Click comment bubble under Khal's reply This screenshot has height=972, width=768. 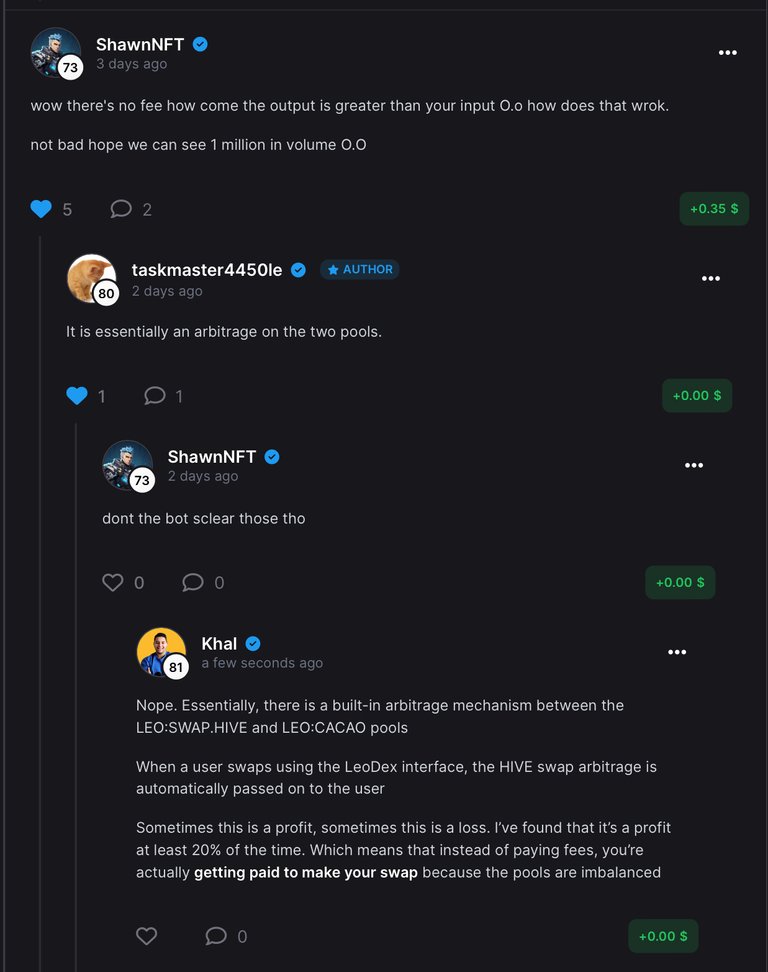point(216,936)
